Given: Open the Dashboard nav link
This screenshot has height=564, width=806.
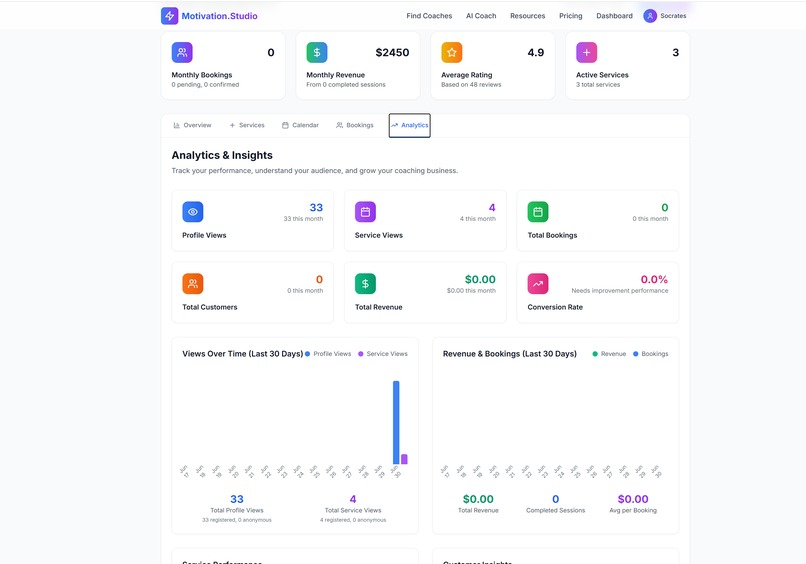Looking at the screenshot, I should (x=614, y=16).
